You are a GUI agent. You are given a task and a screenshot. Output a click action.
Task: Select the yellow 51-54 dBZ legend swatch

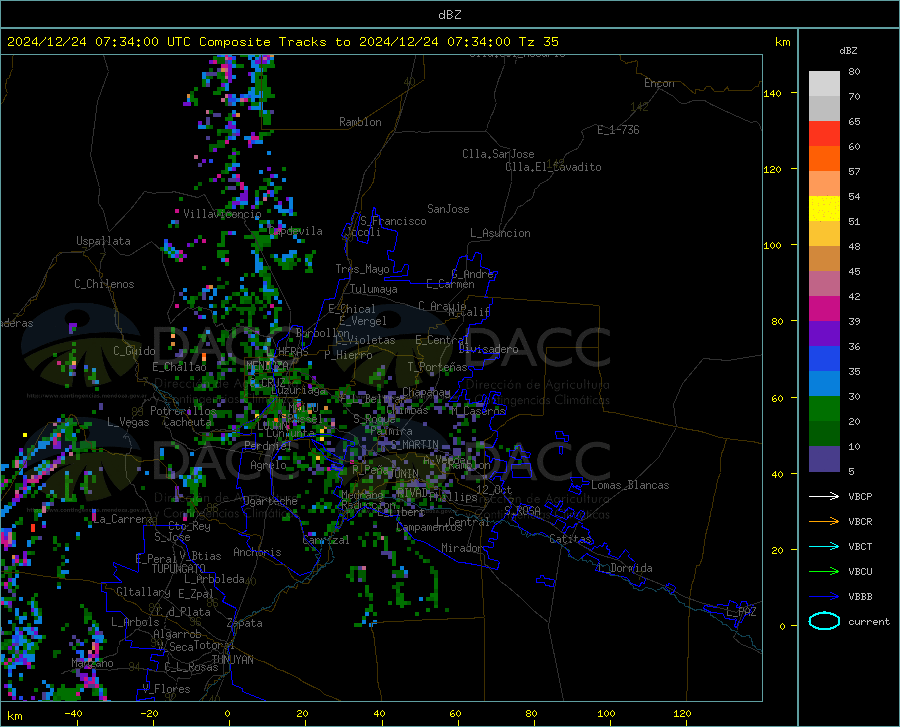[824, 209]
